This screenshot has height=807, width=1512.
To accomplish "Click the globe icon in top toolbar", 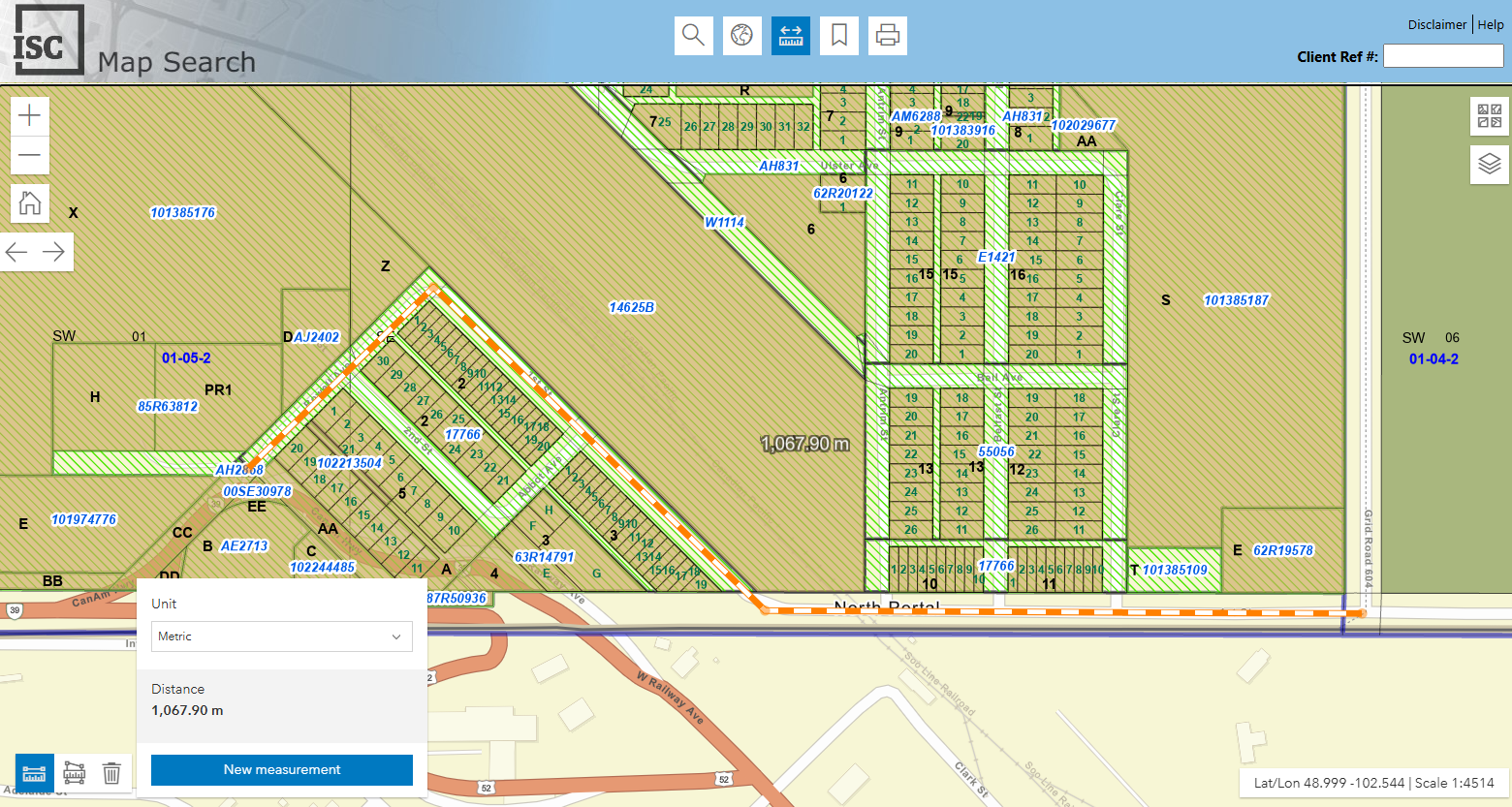I will pos(741,36).
